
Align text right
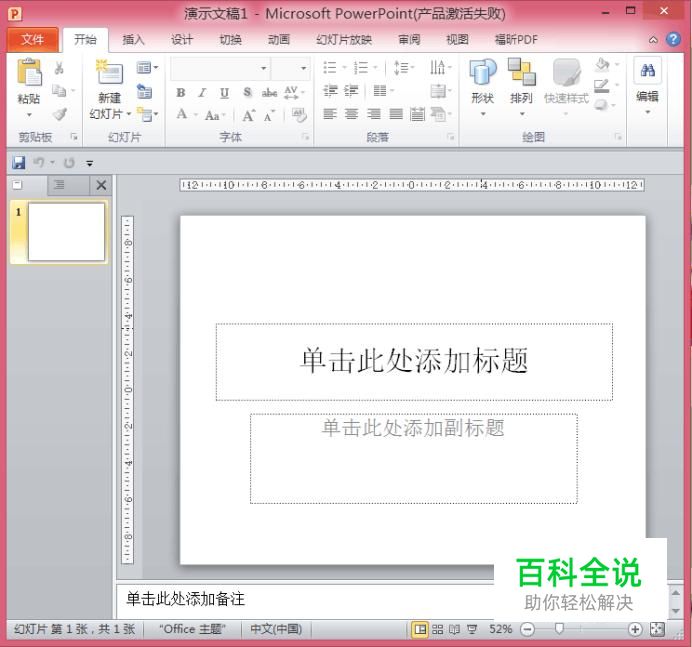click(374, 114)
